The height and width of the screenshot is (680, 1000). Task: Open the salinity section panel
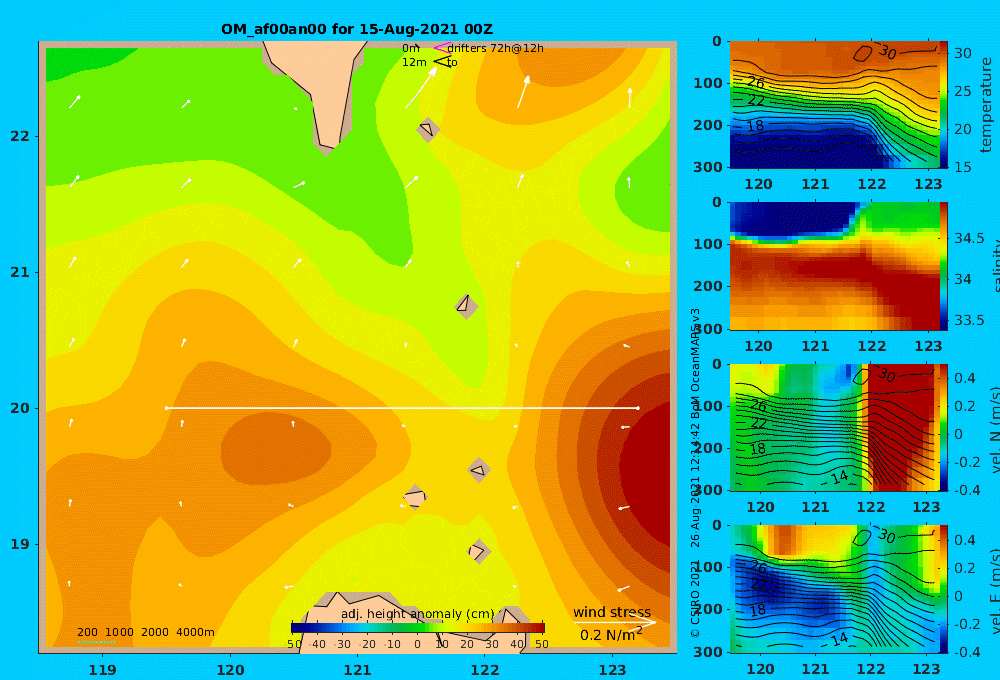pos(834,266)
